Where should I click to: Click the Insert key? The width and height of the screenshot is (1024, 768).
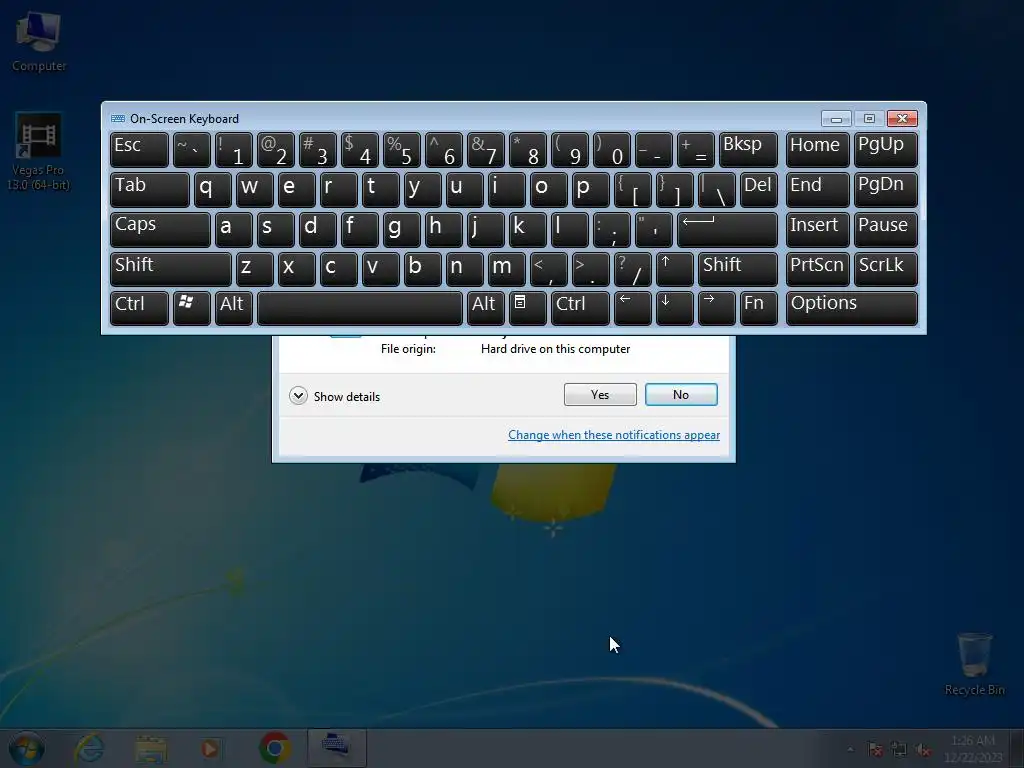click(818, 229)
